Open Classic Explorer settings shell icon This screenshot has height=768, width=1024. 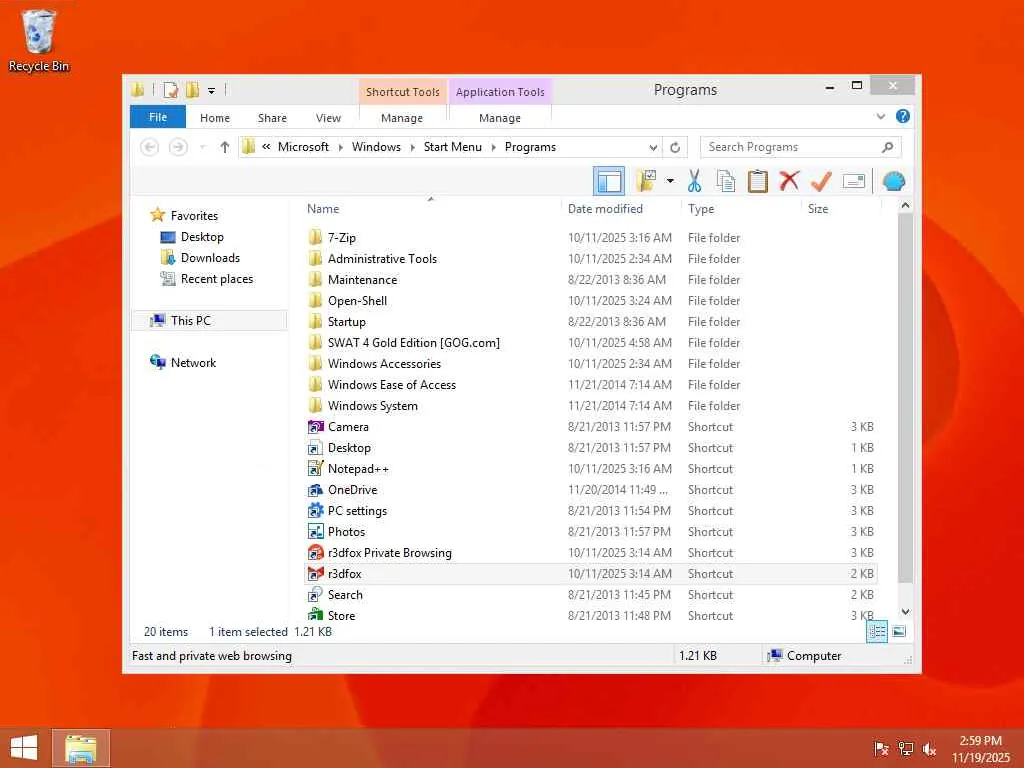(x=893, y=181)
